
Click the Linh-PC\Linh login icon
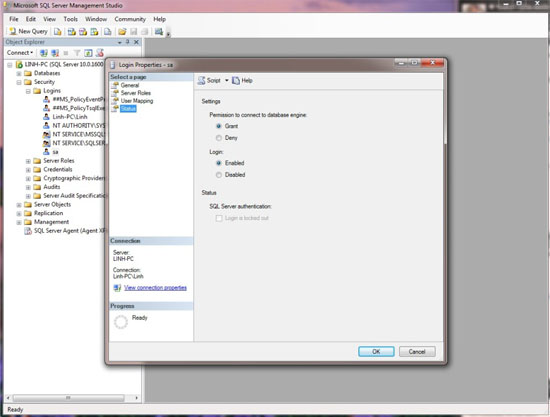(46, 117)
